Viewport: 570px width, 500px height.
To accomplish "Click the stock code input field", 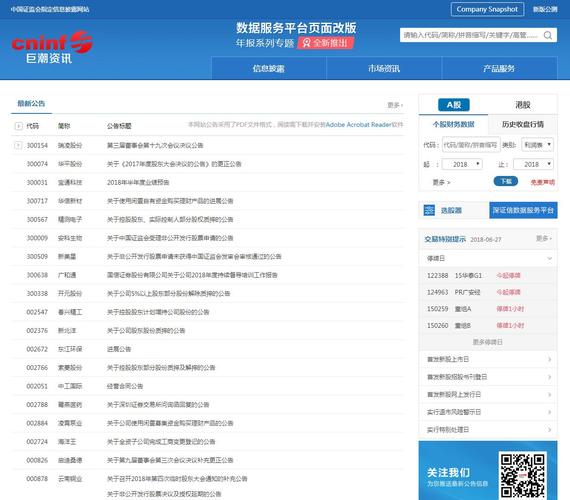I will (x=471, y=145).
